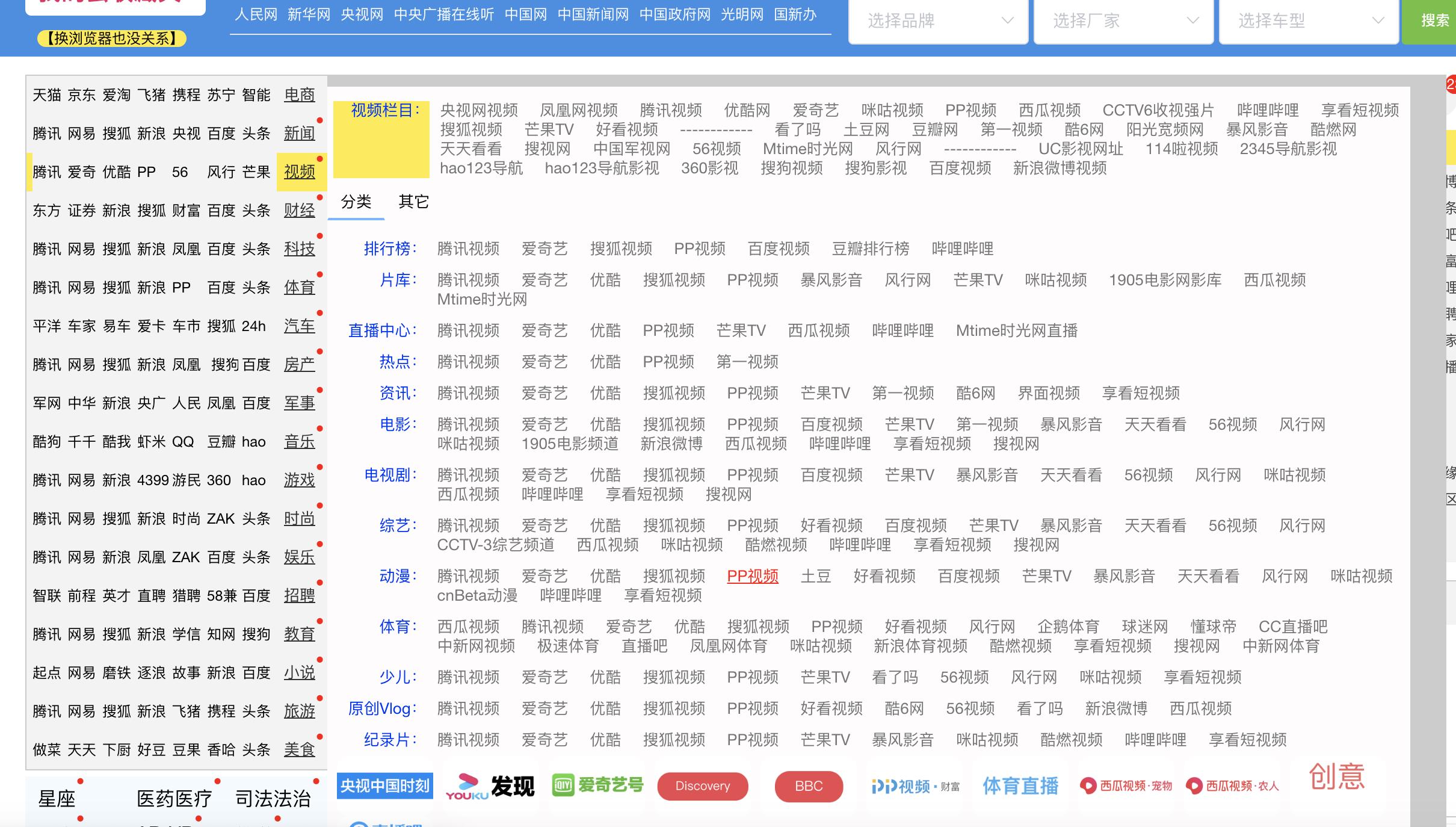
Task: Open the 哔哩哔哩 link in 视频栏目
Action: click(x=1266, y=110)
